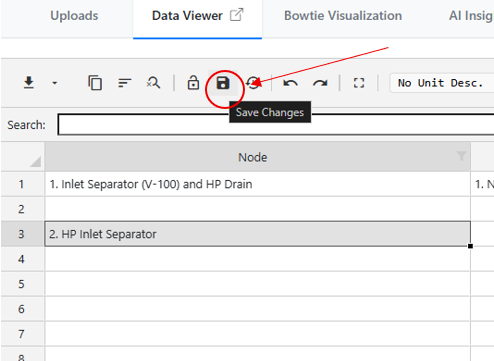Click cell '2. HP Inlet Separator'
Viewport: 494px width, 361px height.
click(258, 234)
